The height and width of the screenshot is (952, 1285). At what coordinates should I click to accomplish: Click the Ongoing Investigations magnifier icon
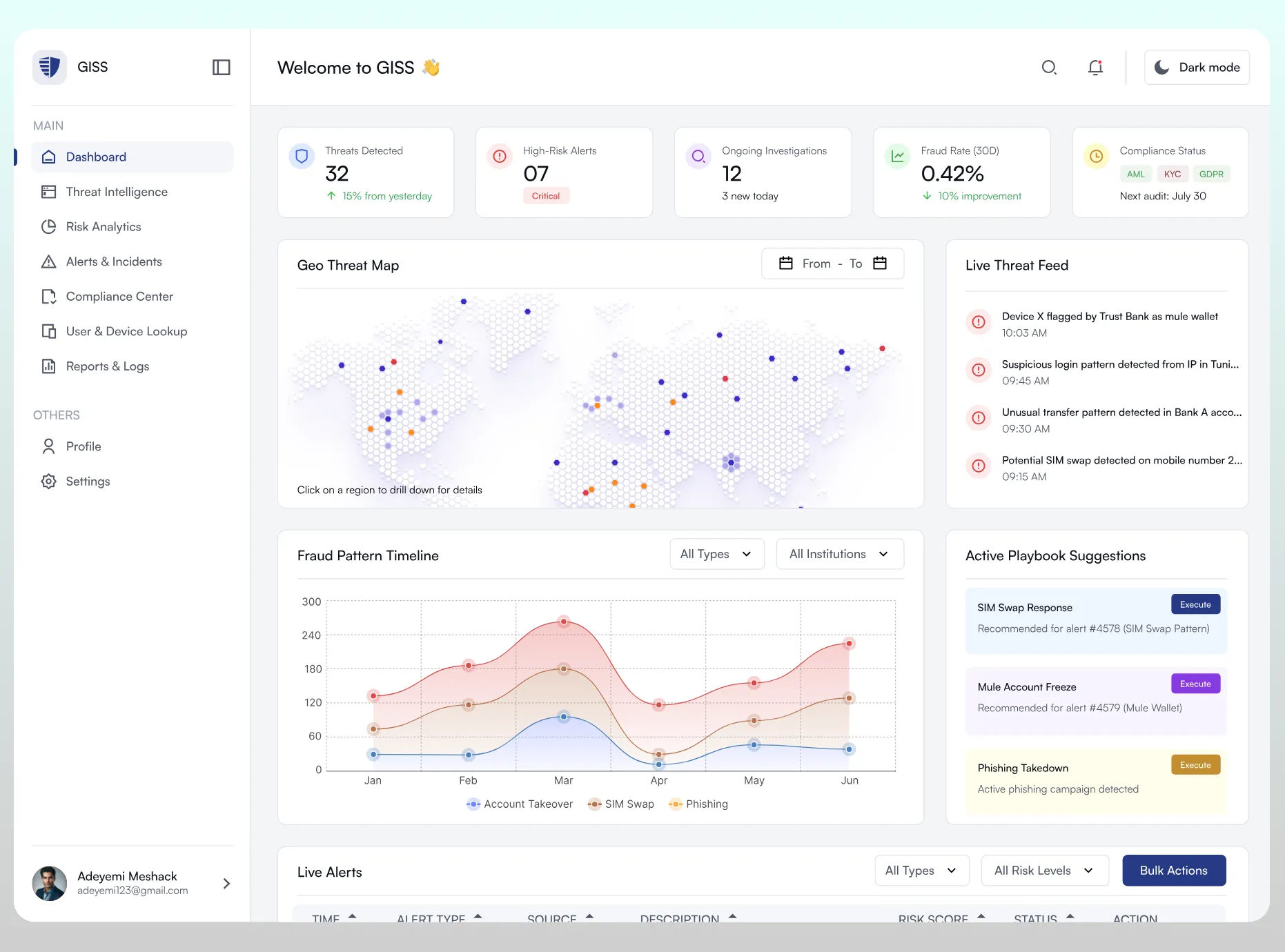coord(698,157)
